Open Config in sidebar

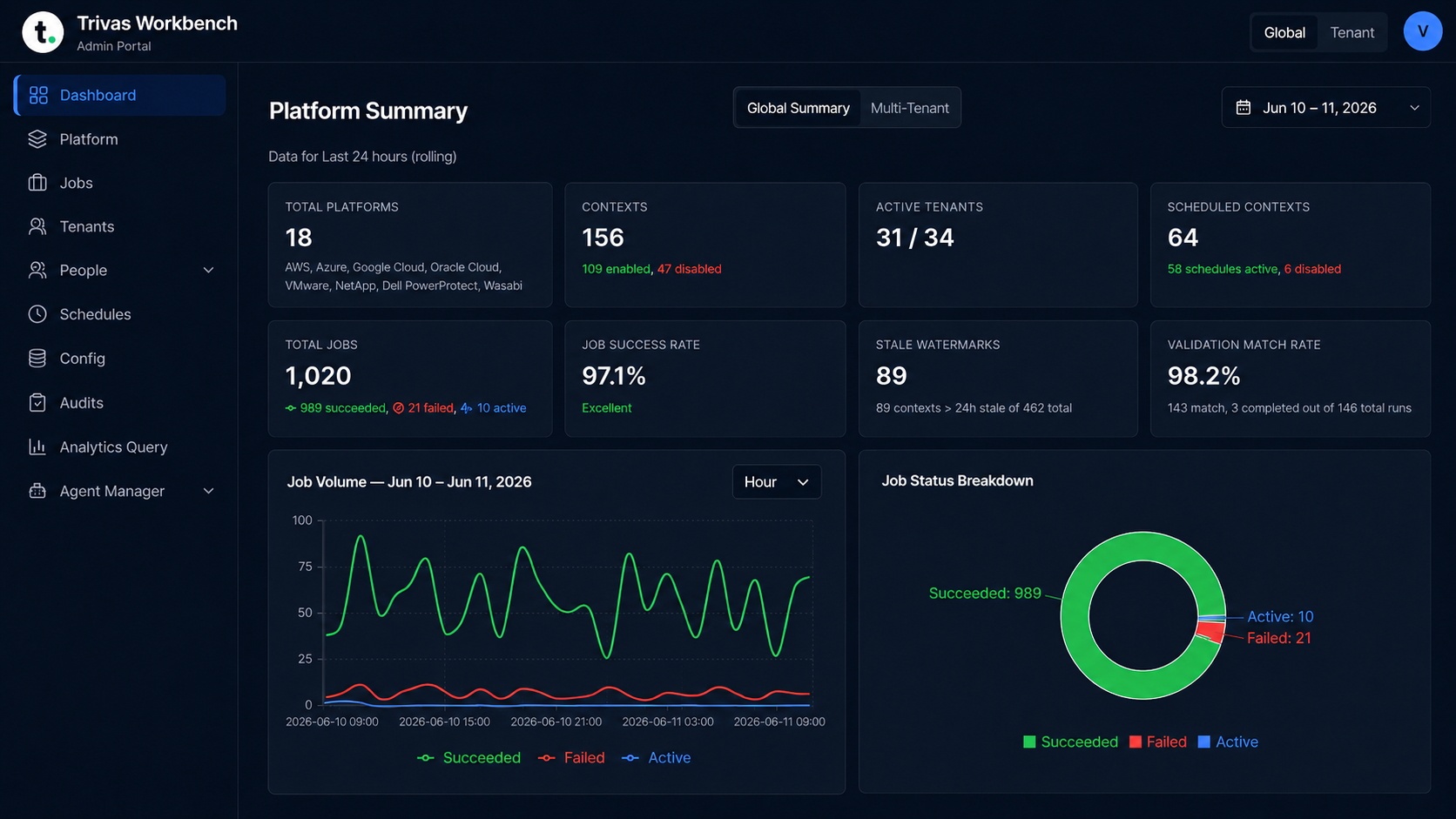119,359
